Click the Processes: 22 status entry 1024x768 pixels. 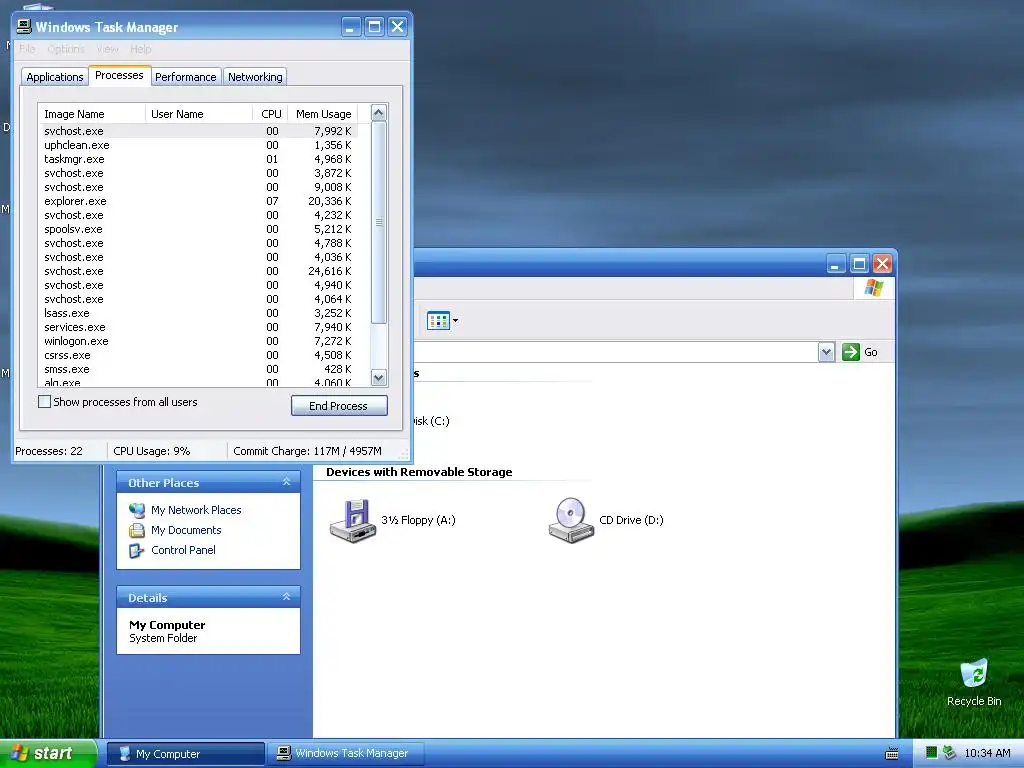(49, 451)
